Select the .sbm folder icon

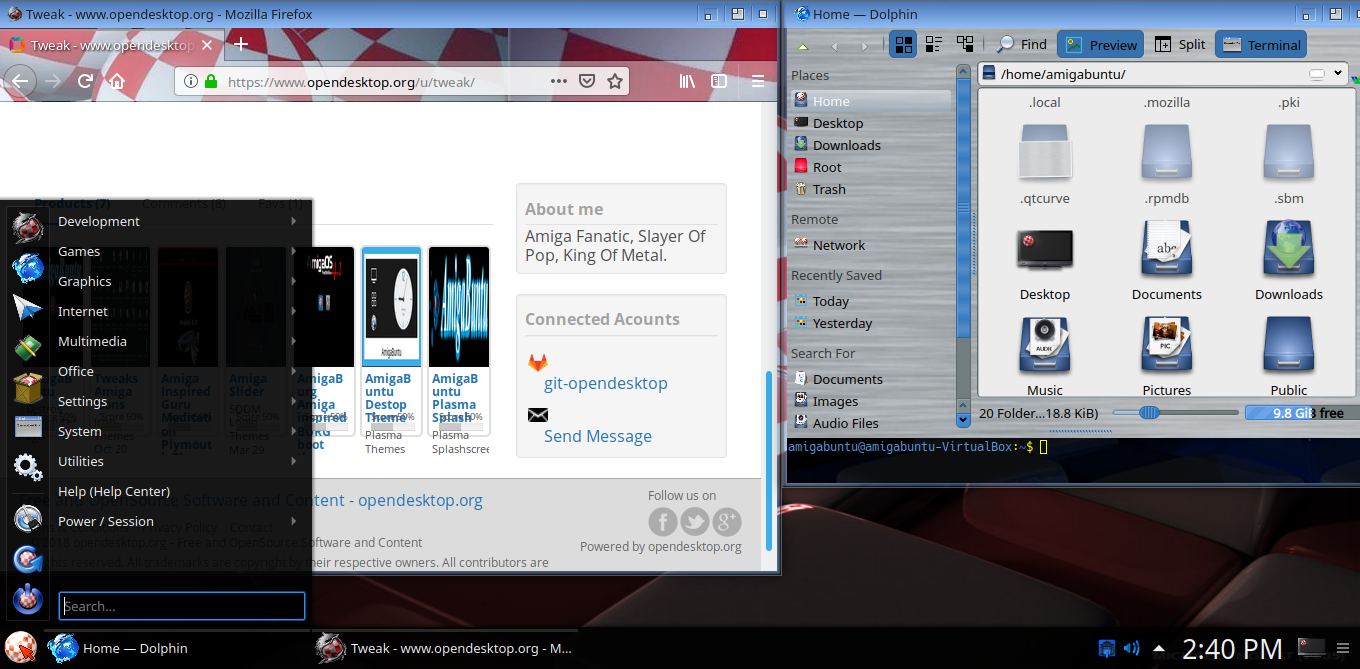1289,153
